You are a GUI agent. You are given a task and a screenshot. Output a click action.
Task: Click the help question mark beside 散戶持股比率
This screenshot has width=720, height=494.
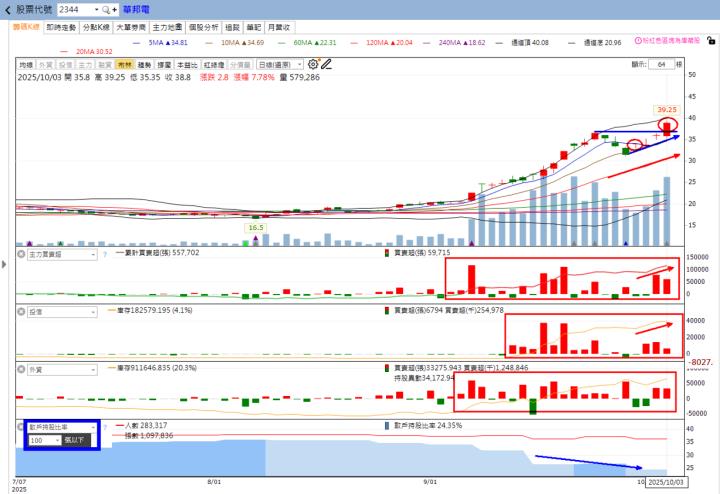[105, 427]
